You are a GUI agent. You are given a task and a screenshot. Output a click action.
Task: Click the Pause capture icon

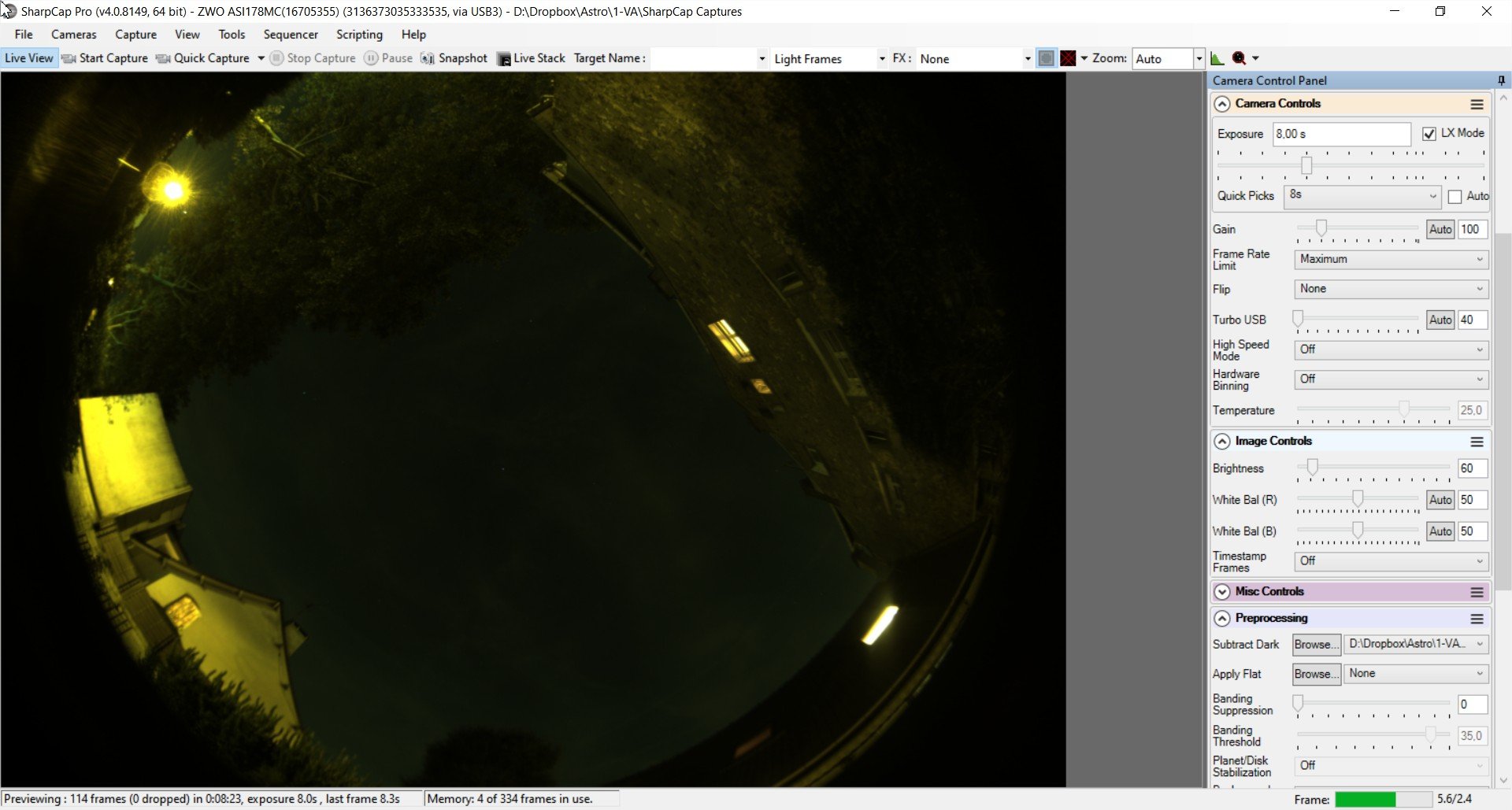[371, 58]
